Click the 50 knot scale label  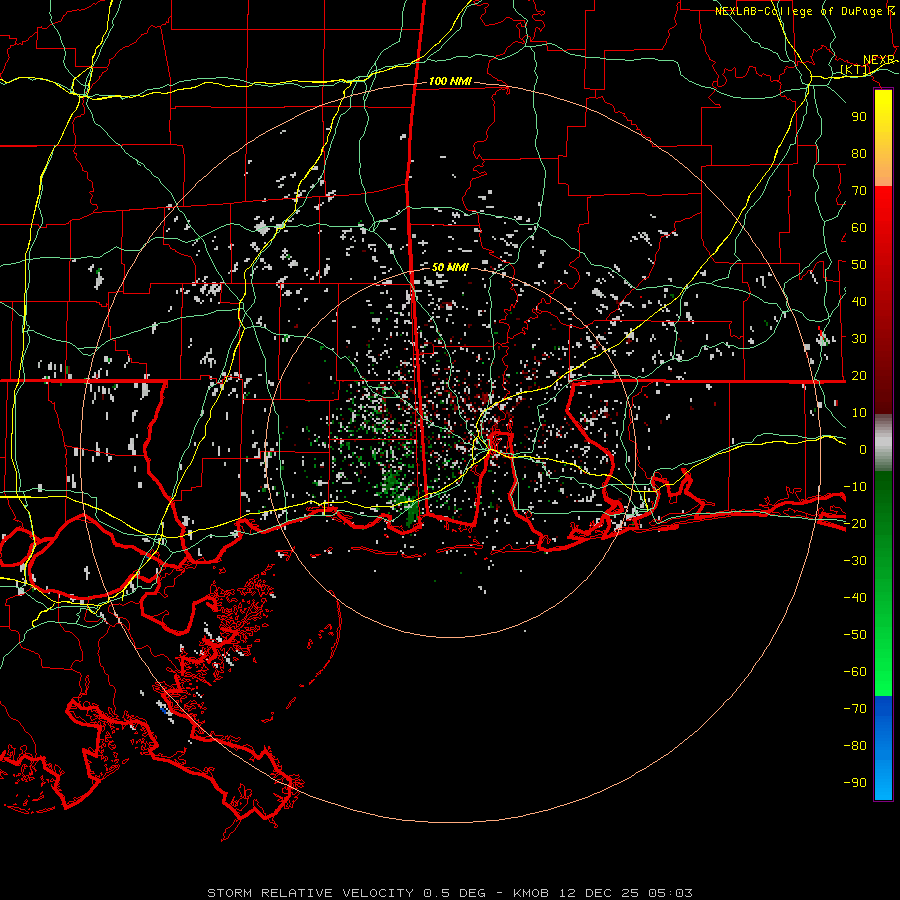[x=859, y=265]
